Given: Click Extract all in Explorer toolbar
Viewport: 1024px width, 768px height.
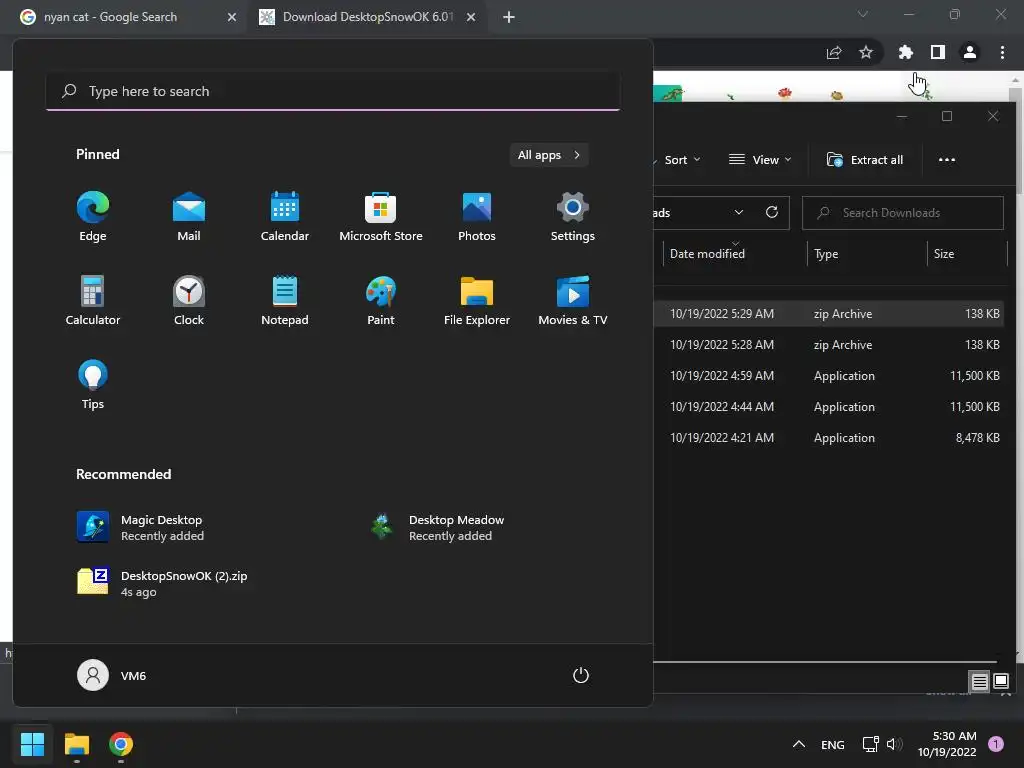Looking at the screenshot, I should (865, 160).
